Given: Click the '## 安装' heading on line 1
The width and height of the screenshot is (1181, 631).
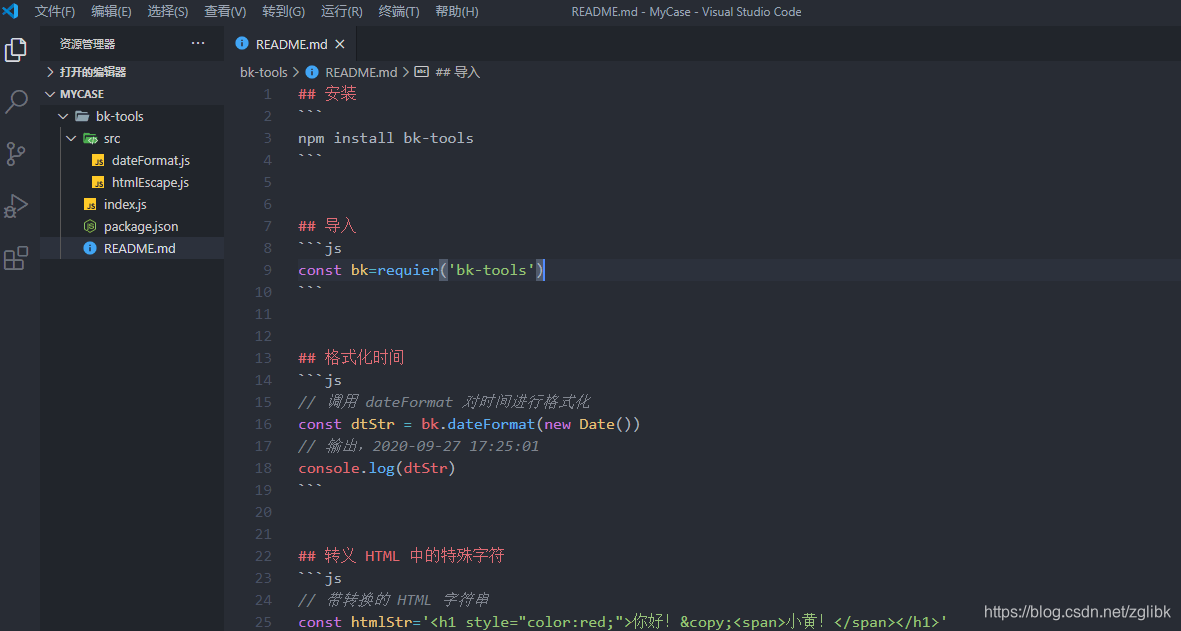Looking at the screenshot, I should 328,93.
